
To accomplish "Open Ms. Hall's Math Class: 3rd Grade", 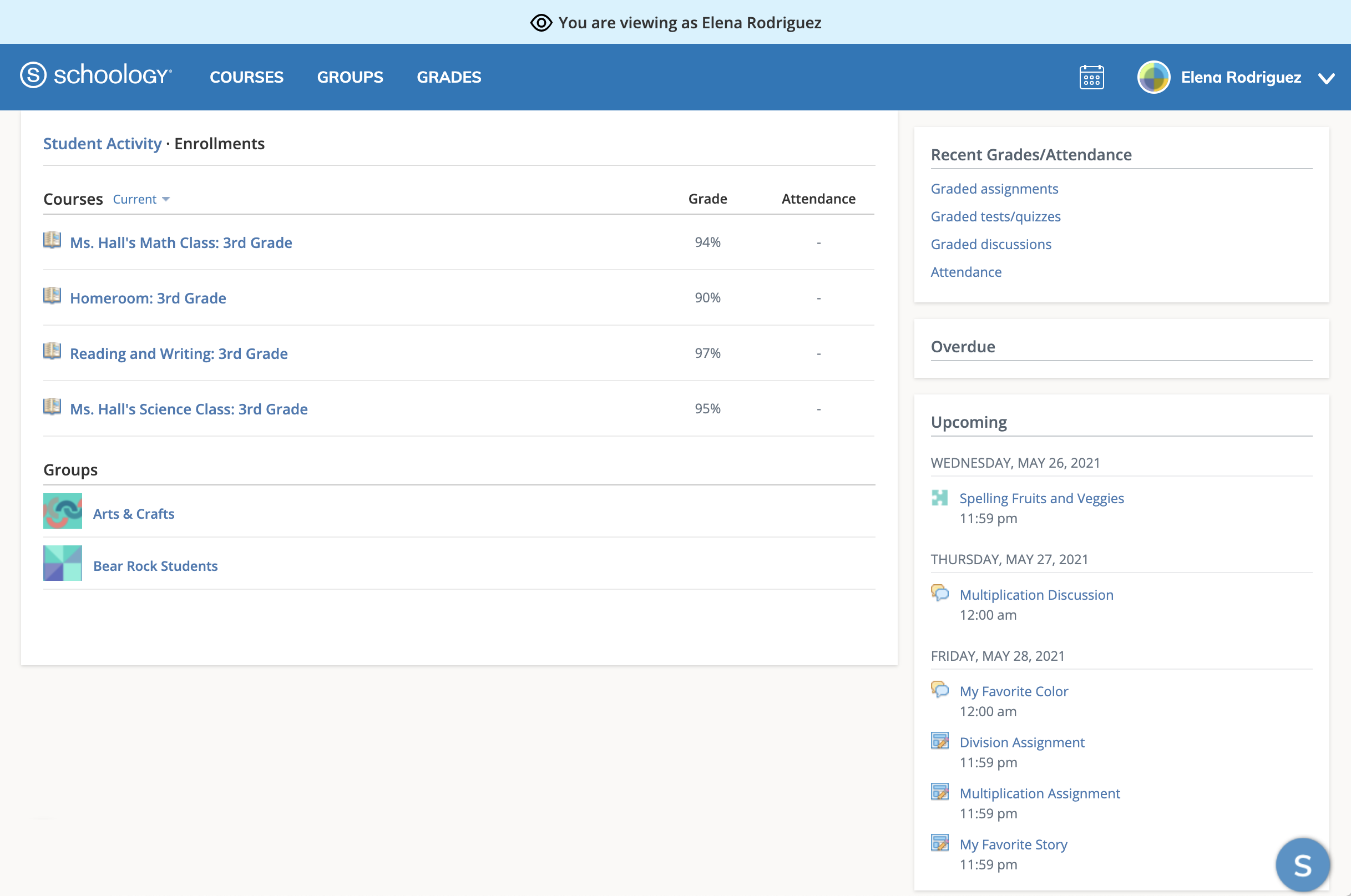I will pos(180,243).
